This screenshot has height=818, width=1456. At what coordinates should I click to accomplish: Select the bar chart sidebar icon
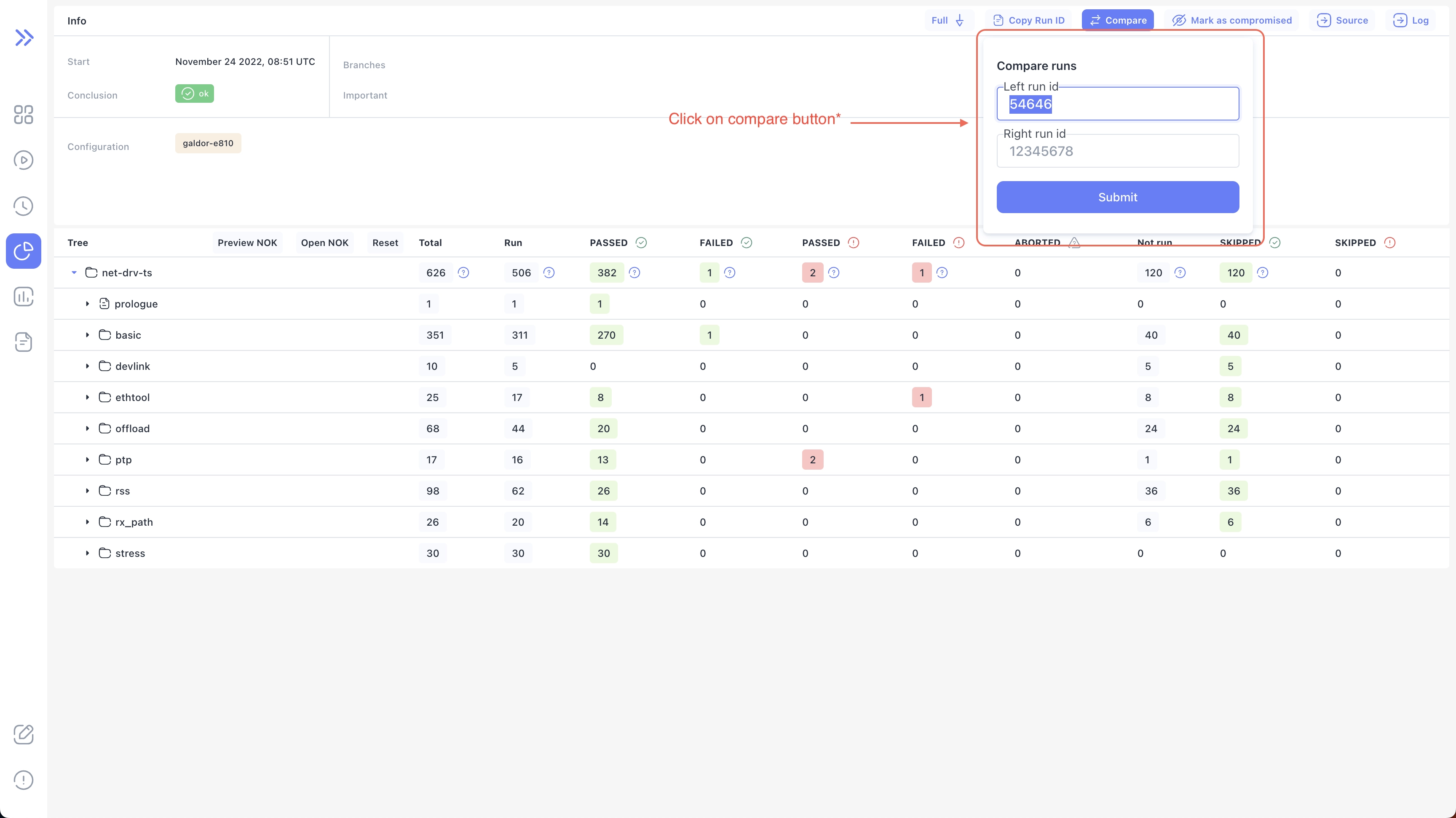[x=23, y=297]
